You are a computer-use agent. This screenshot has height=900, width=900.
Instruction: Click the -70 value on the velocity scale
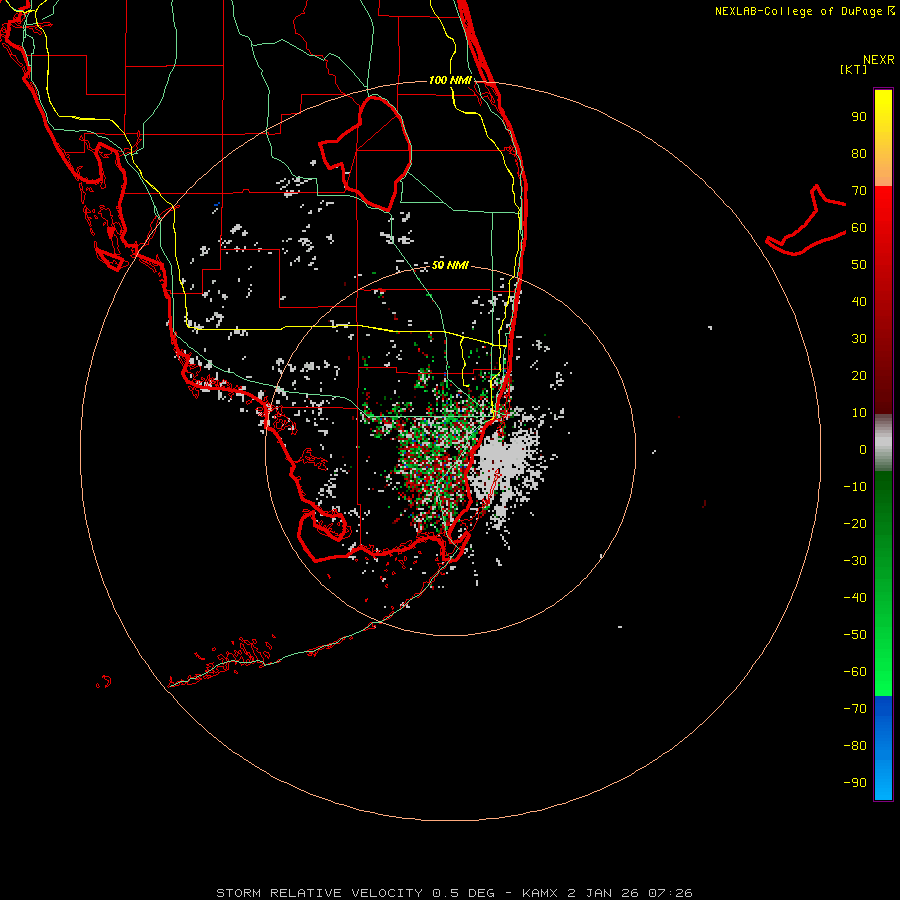855,709
